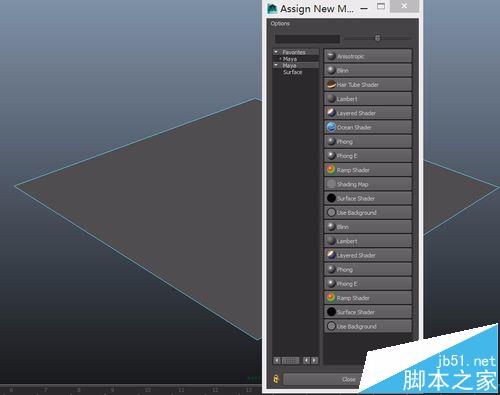Pick the Use Background entry below the first Surface Shader

368,213
